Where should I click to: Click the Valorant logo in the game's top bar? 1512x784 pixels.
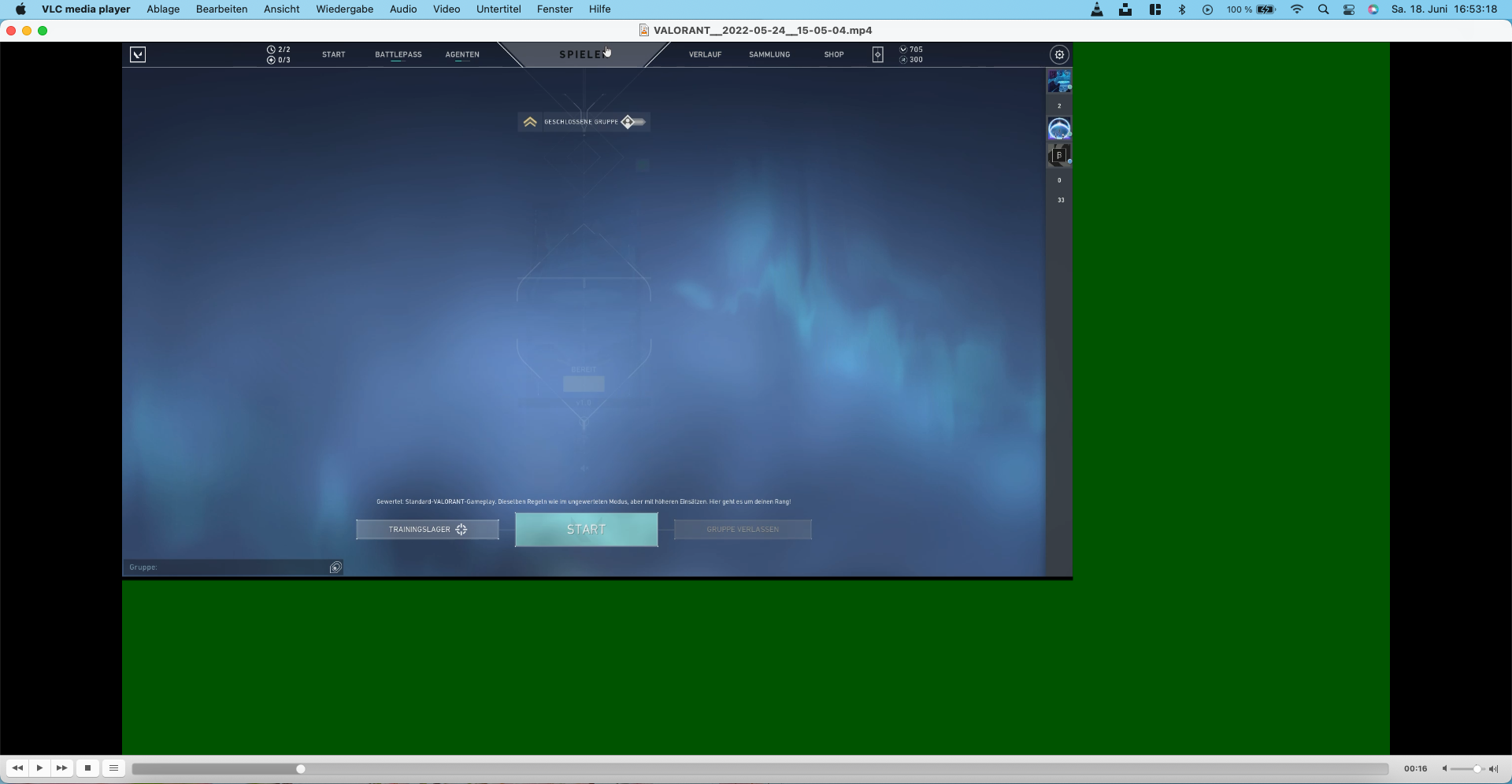[x=138, y=54]
